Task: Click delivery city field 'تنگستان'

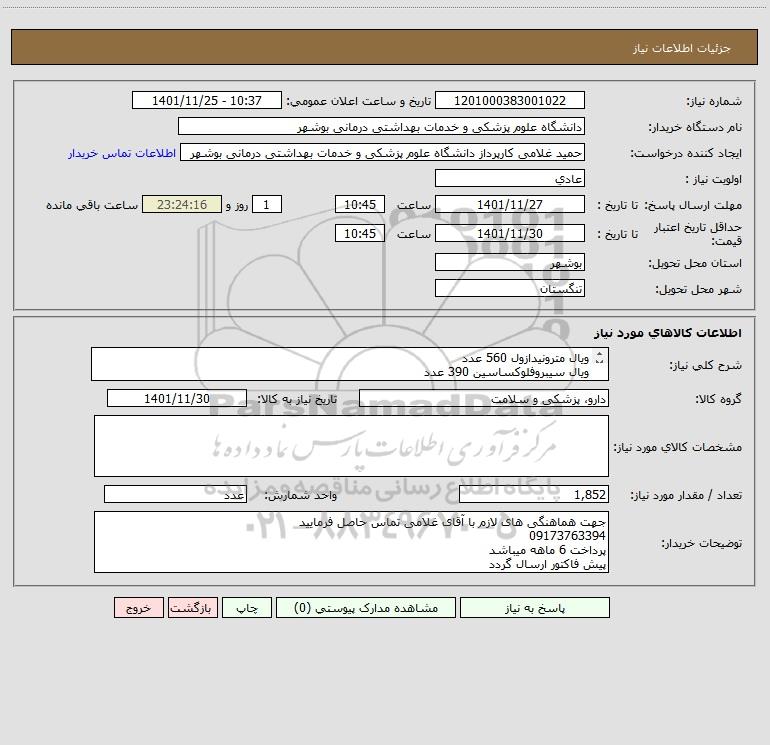Action: (510, 288)
